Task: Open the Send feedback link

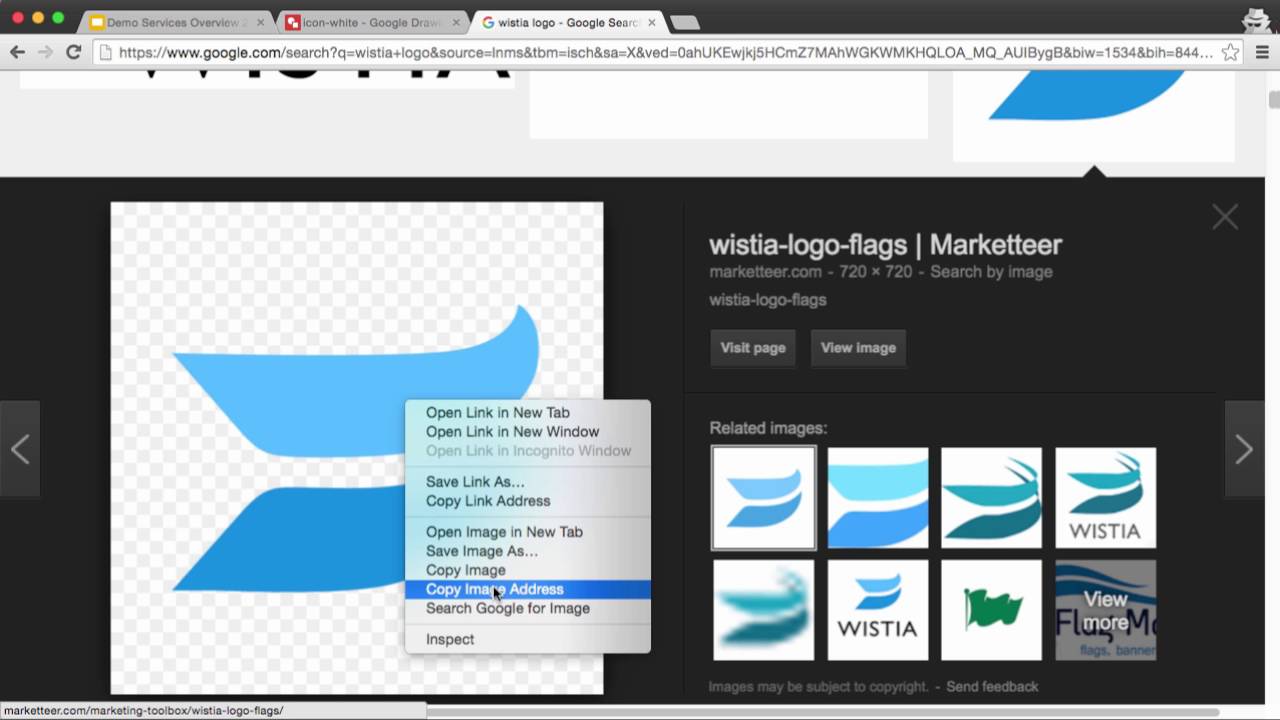Action: click(992, 687)
